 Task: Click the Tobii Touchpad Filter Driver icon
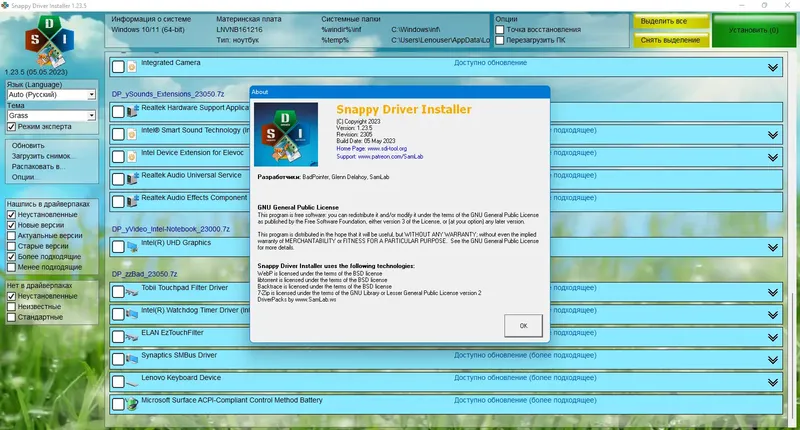132,292
